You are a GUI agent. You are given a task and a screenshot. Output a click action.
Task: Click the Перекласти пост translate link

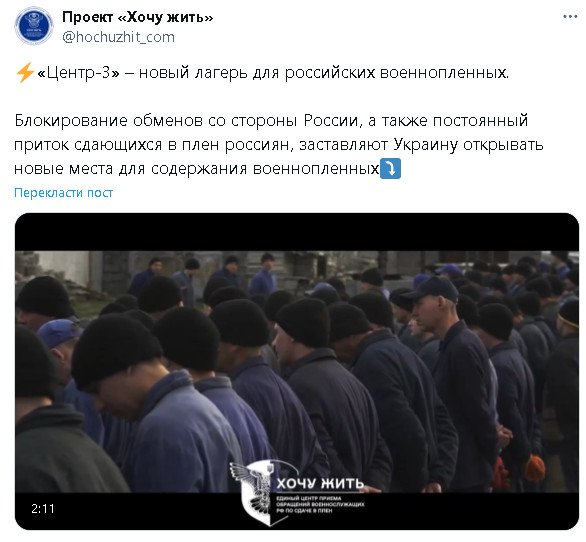(x=64, y=193)
